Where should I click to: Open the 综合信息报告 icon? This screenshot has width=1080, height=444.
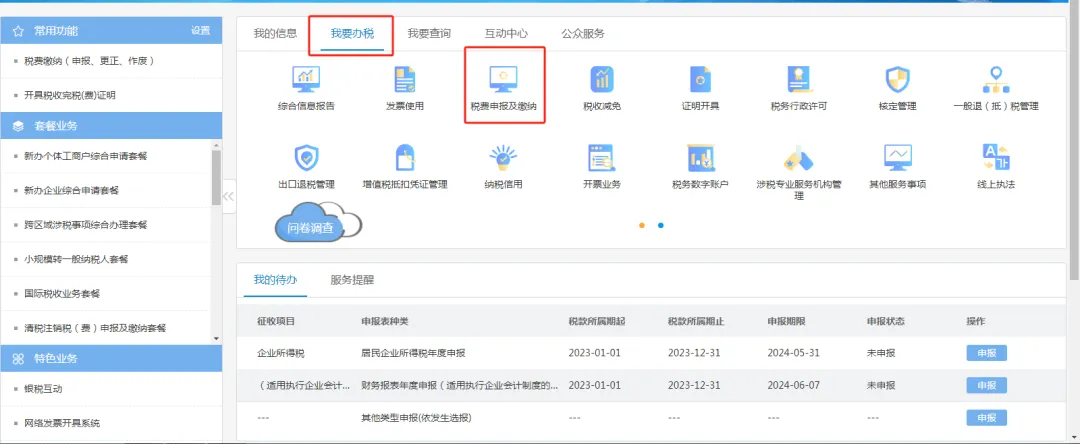coord(306,80)
